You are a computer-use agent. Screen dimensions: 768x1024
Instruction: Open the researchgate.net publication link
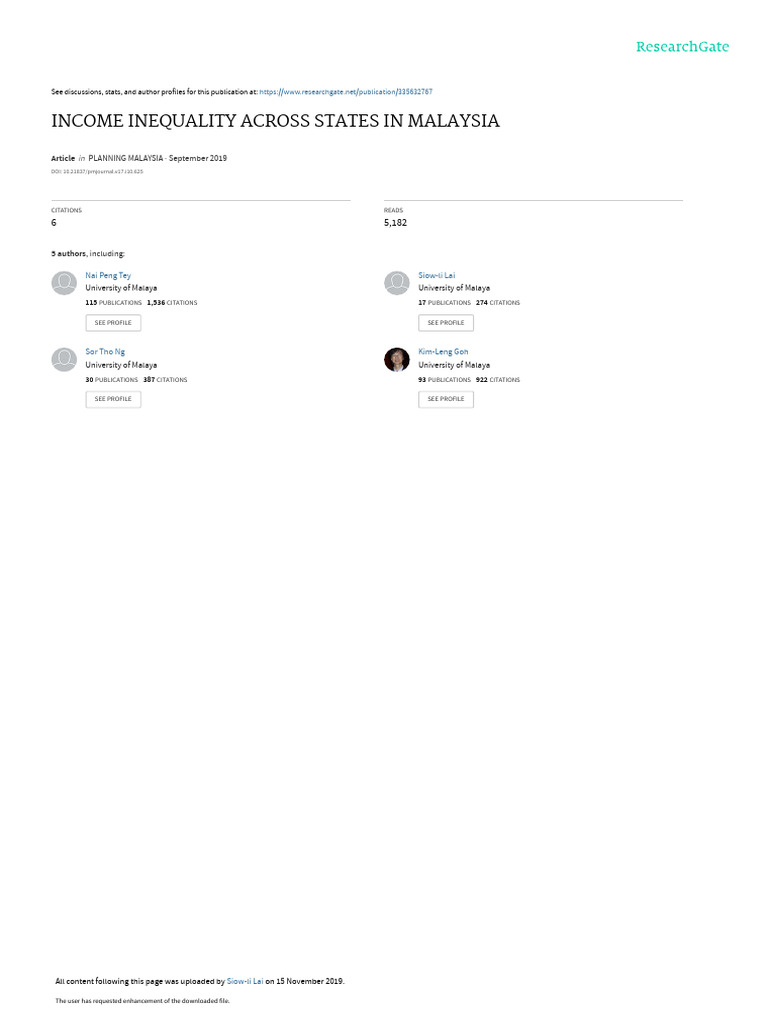[x=345, y=92]
